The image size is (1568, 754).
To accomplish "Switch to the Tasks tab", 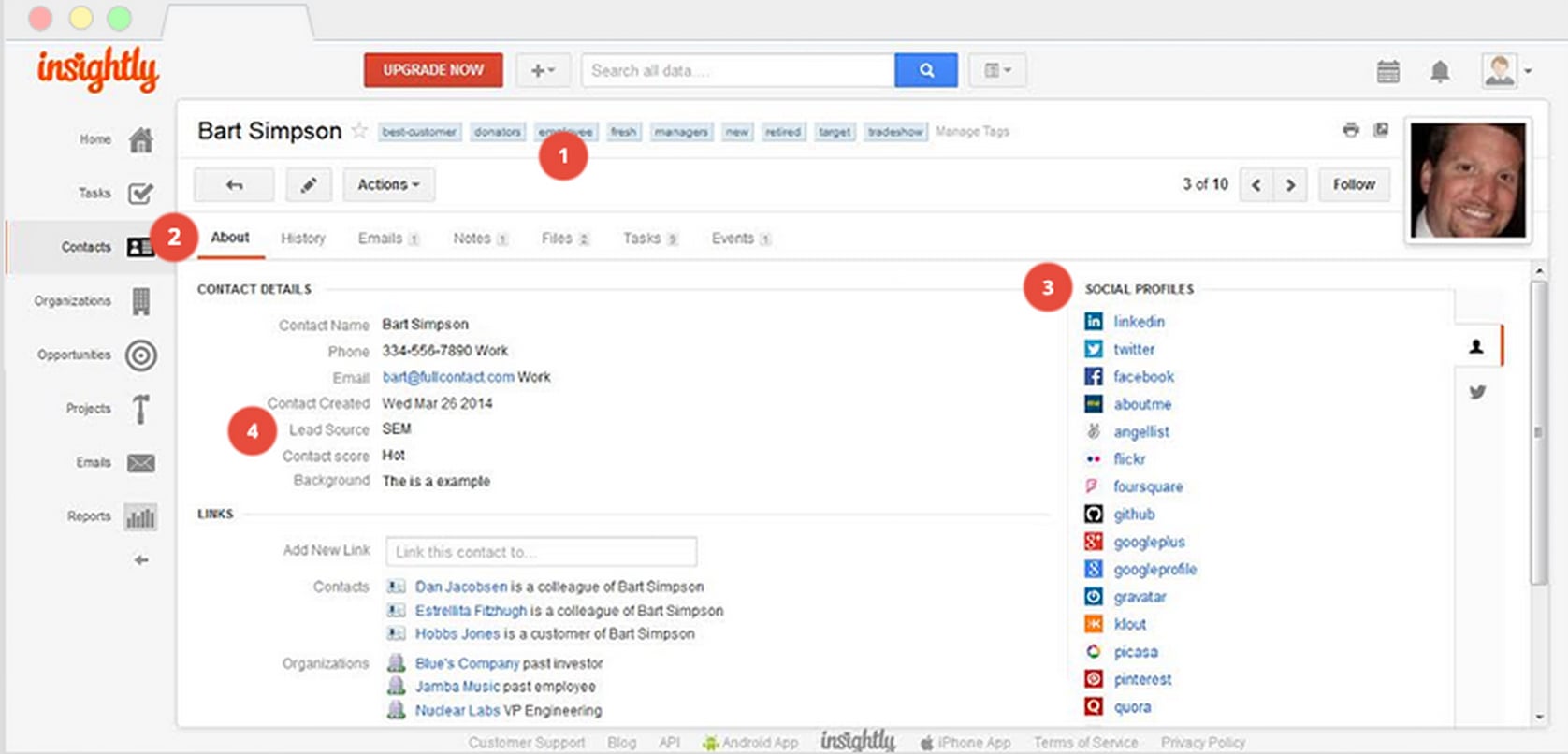I will [650, 239].
